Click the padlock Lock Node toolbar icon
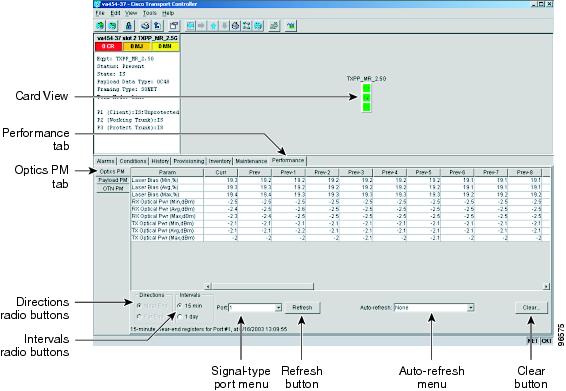 [x=128, y=26]
